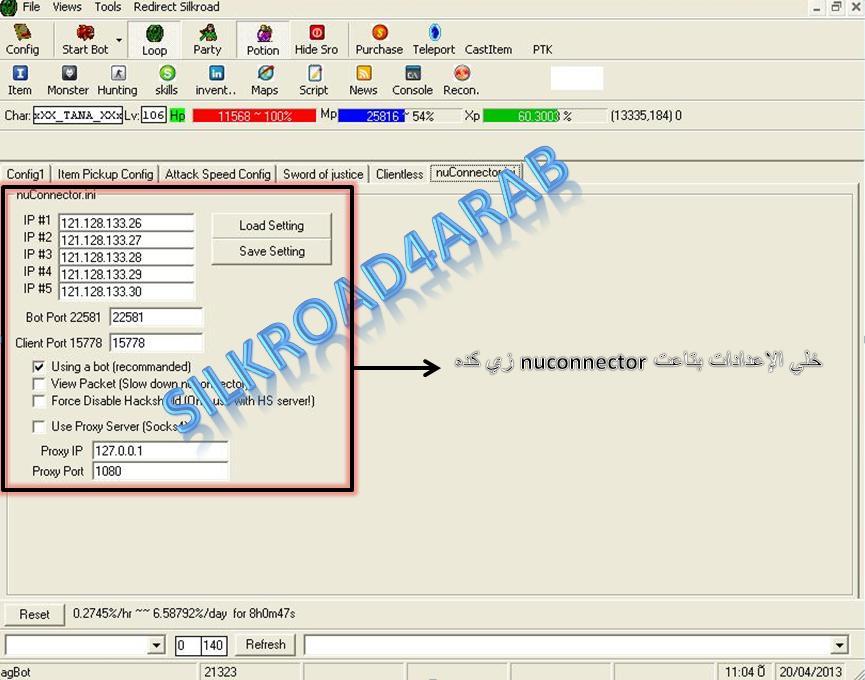Open the Tools menu
Screen dimensions: 865x680
pos(108,7)
